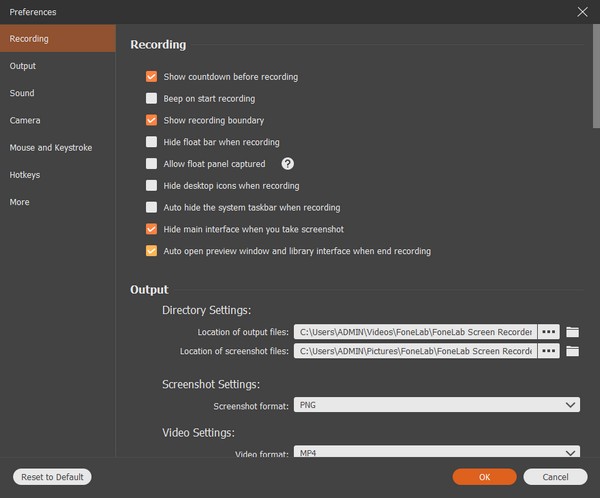
Task: Uncheck Auto open preview window option
Action: coord(151,251)
